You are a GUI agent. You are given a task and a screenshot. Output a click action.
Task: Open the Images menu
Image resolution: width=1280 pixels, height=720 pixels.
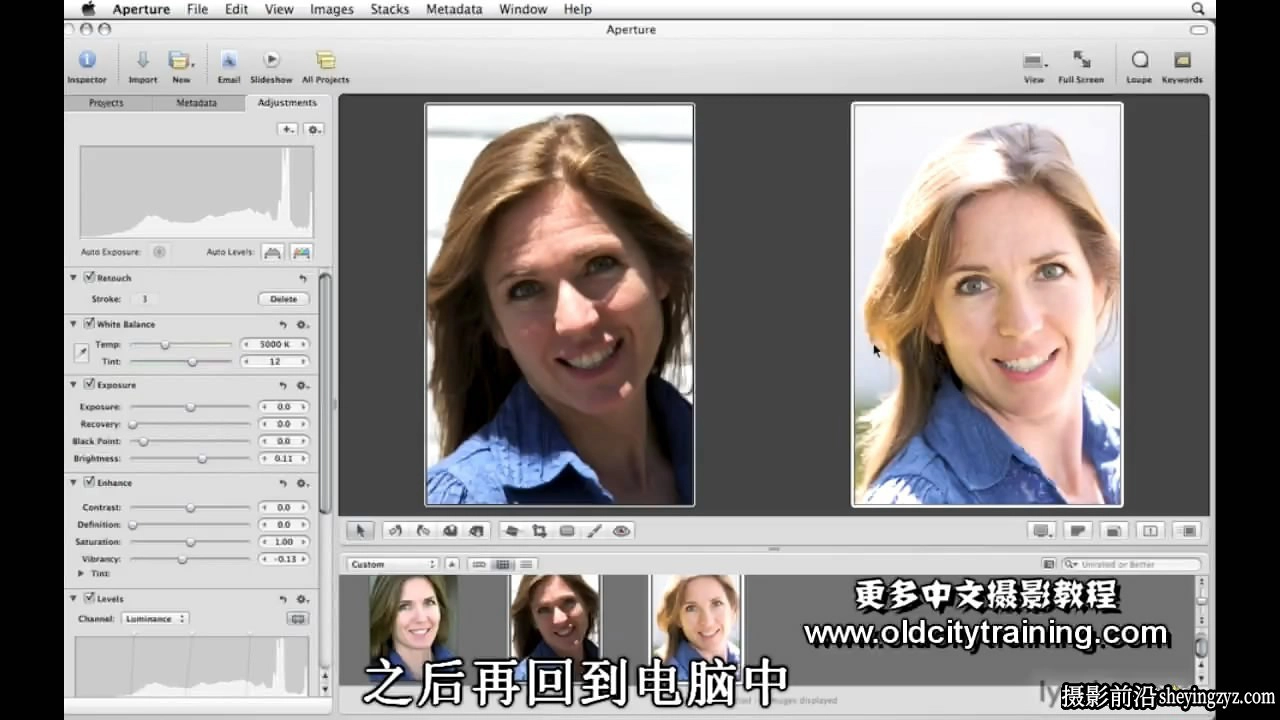point(332,9)
